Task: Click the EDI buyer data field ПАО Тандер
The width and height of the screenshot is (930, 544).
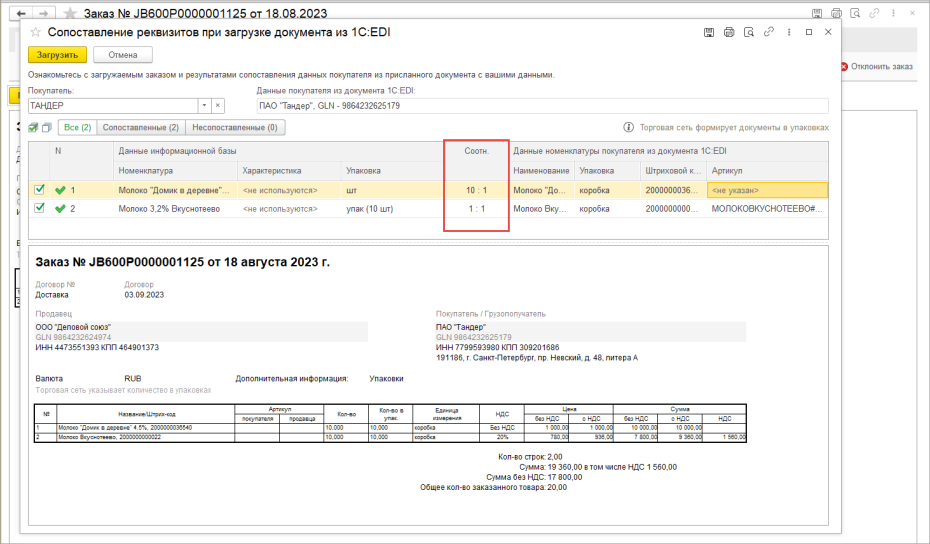Action: coord(542,106)
